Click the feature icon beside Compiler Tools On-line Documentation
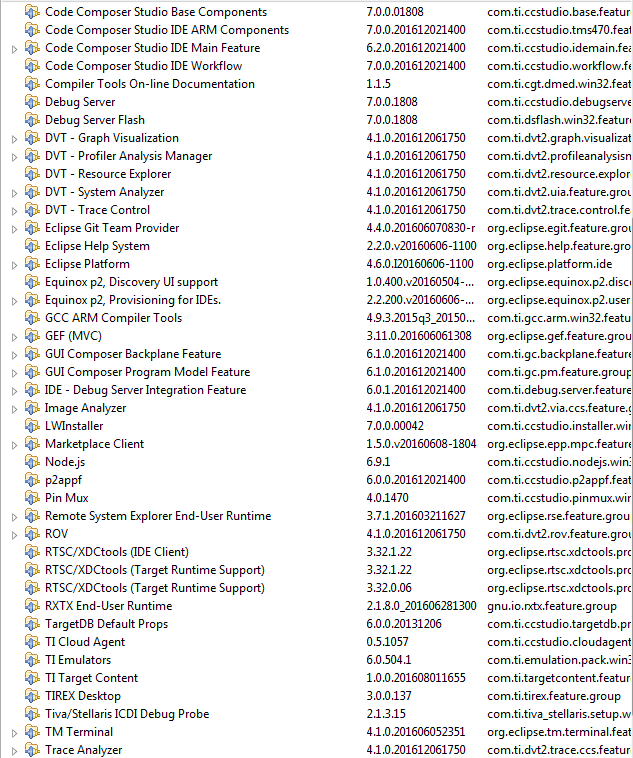The height and width of the screenshot is (758, 633). pyautogui.click(x=32, y=84)
